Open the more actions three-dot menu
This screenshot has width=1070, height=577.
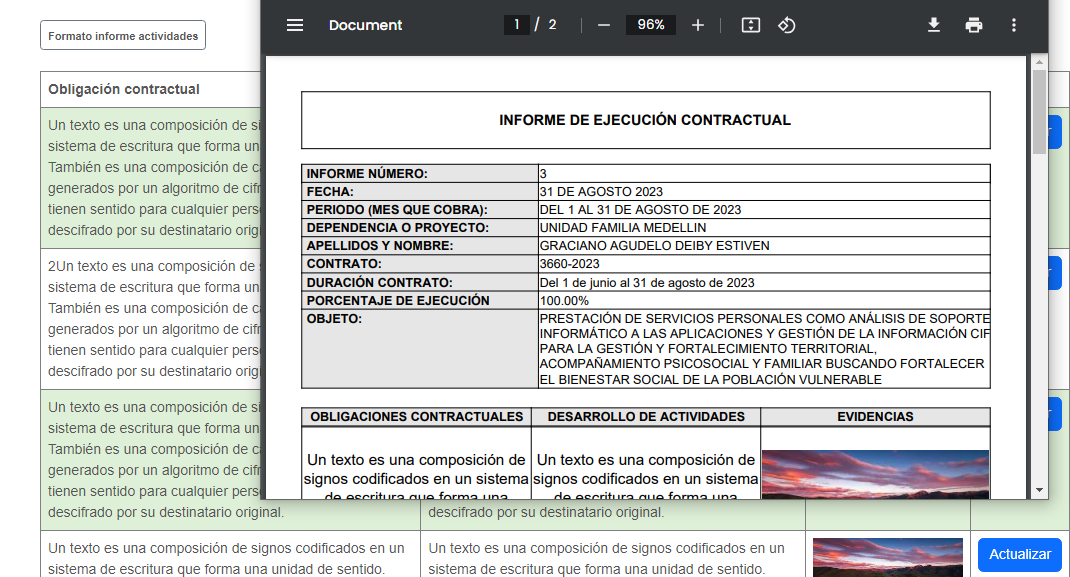tap(1013, 25)
